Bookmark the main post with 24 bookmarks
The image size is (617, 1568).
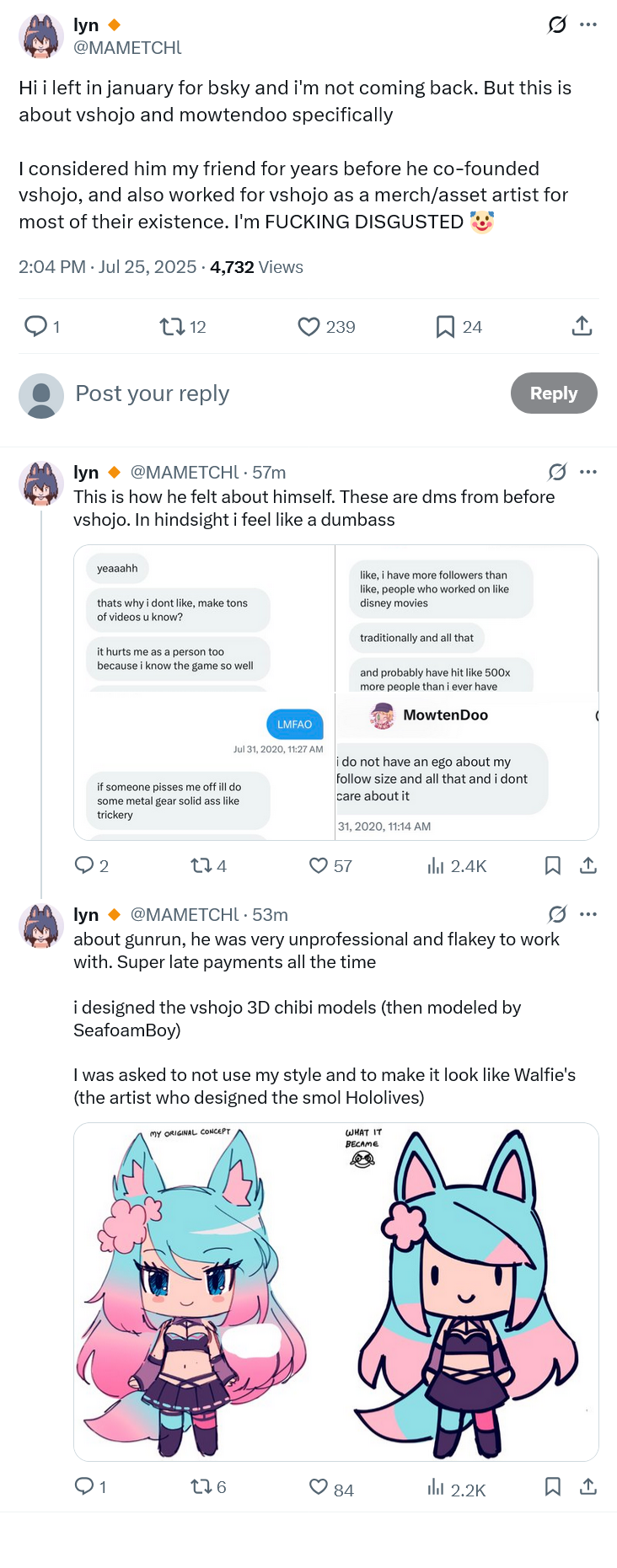[x=445, y=327]
